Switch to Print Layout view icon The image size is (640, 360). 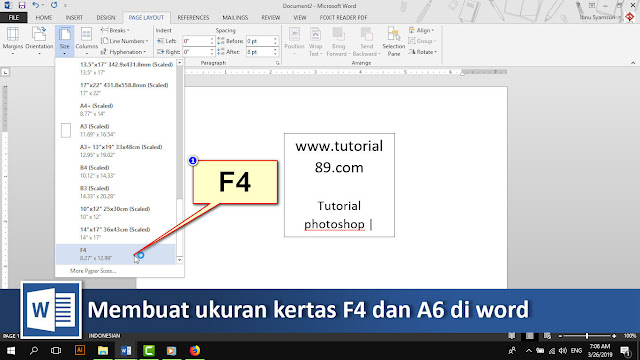[x=530, y=336]
